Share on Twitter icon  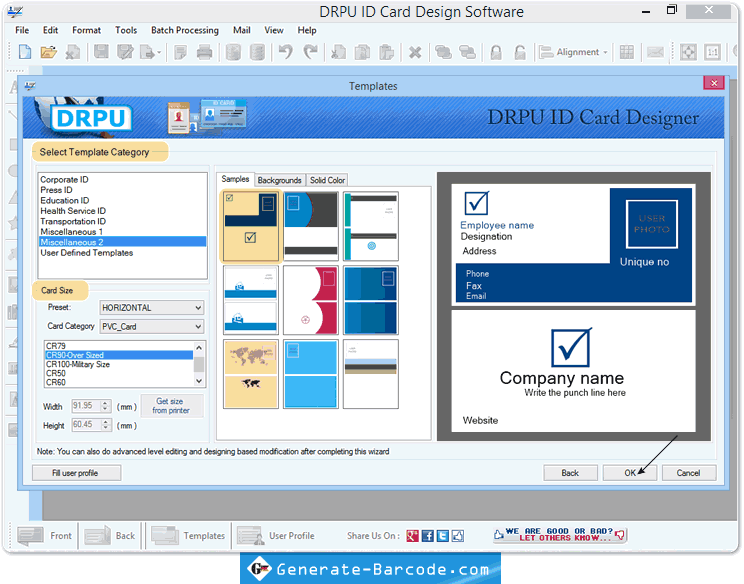[x=442, y=536]
